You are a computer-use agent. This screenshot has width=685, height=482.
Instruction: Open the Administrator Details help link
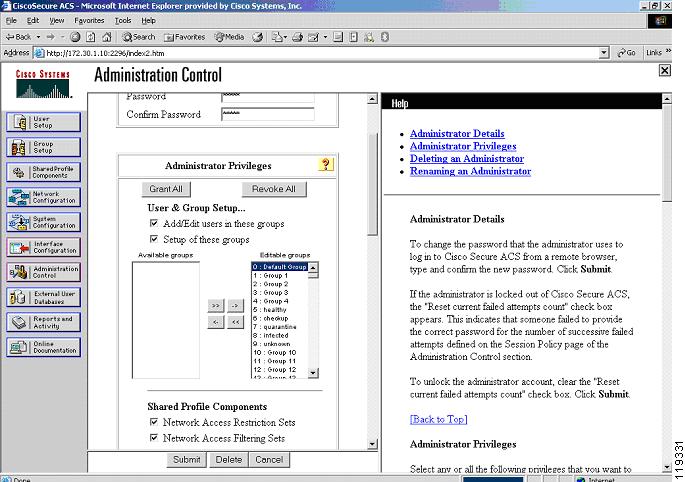457,134
